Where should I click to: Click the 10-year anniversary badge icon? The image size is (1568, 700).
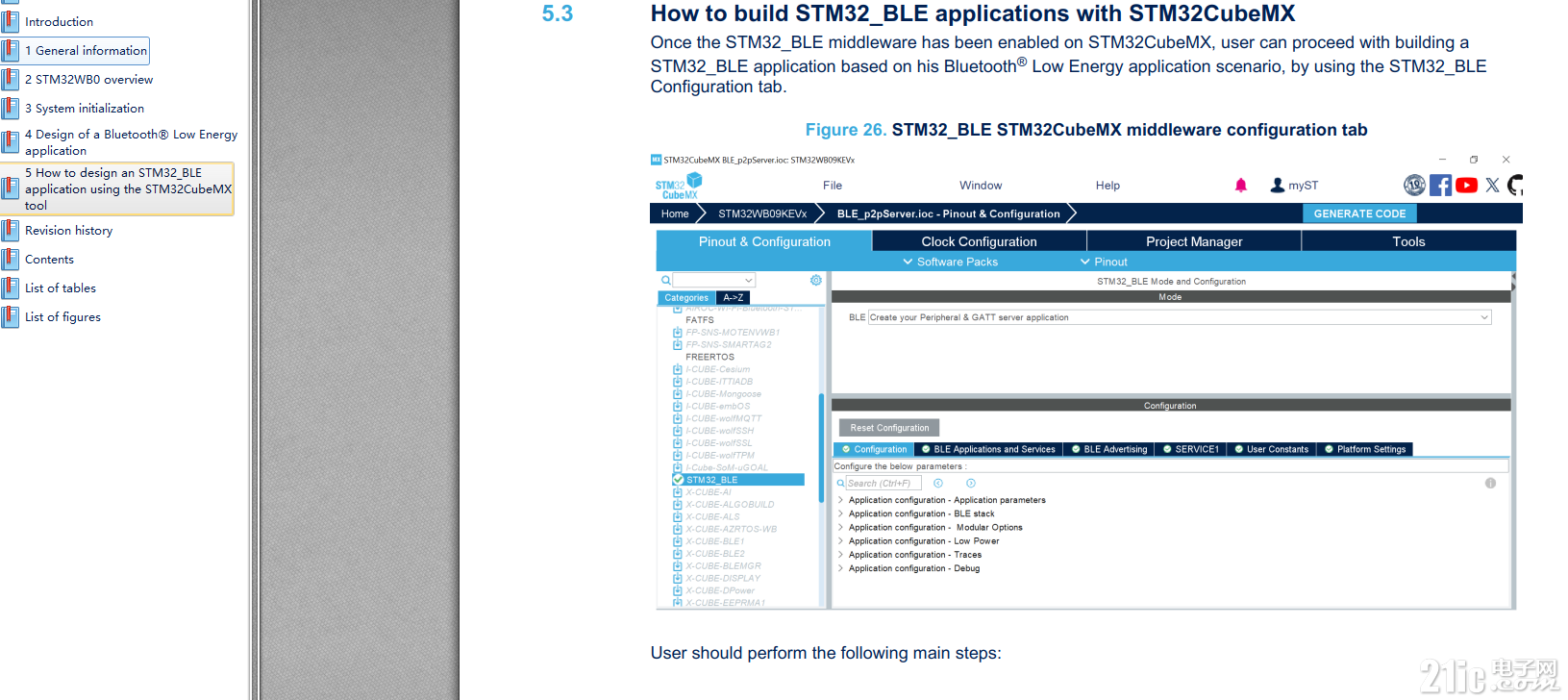[x=1414, y=185]
